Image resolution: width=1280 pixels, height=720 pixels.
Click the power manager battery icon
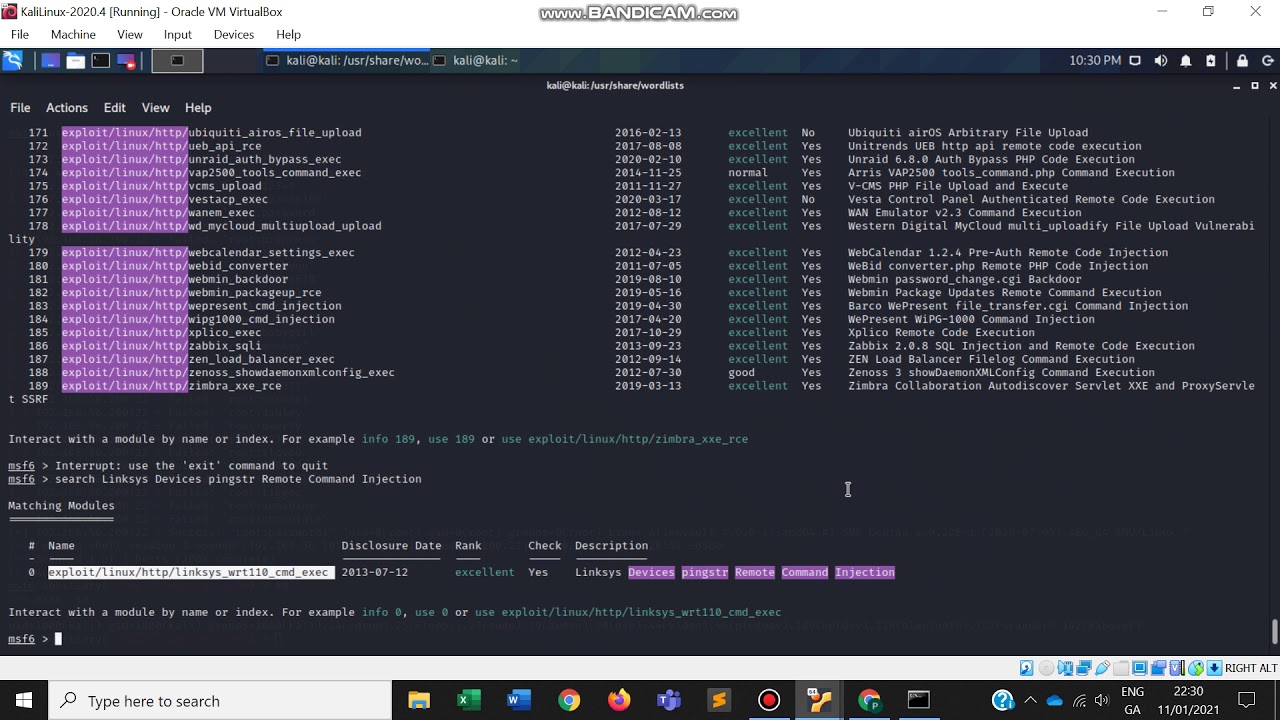(x=1211, y=61)
